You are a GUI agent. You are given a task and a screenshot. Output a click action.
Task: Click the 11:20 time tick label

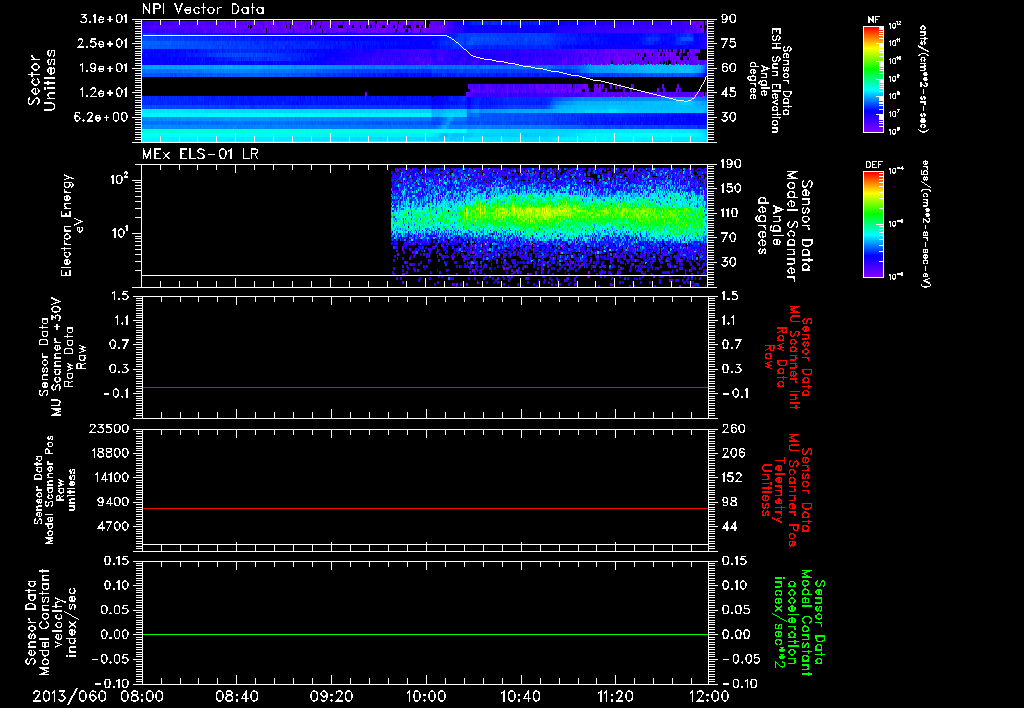click(615, 696)
